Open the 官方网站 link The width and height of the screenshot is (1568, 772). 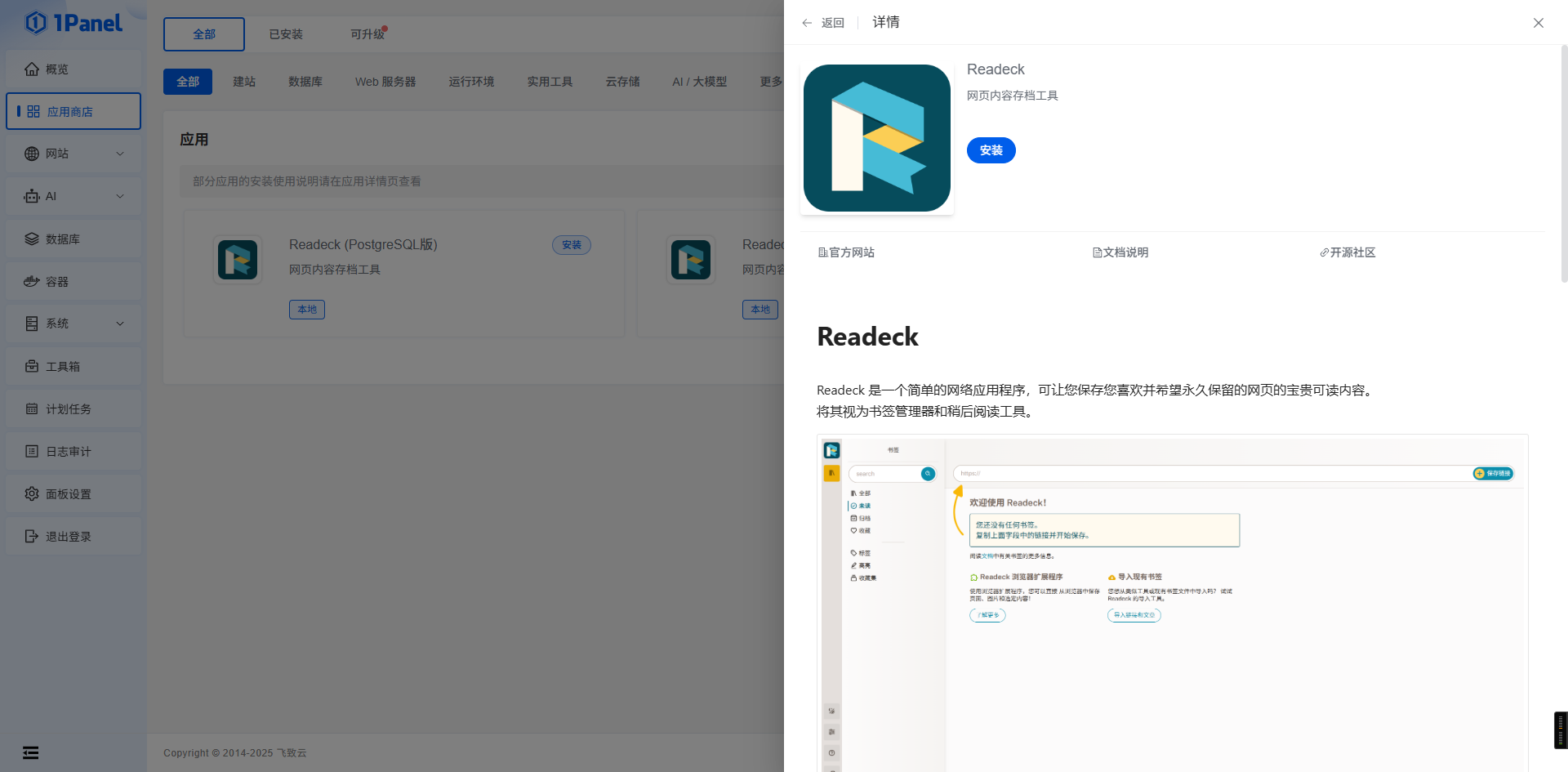coord(852,252)
